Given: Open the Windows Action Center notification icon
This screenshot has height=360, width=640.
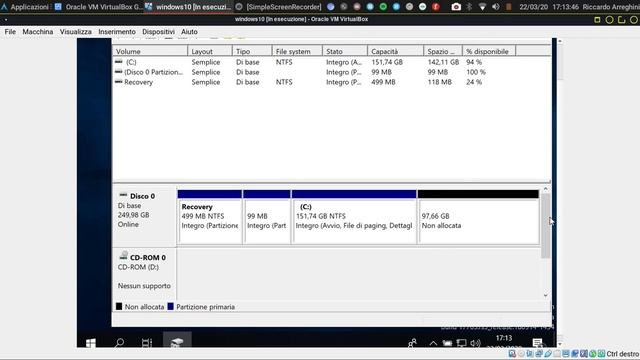Looking at the screenshot, I should [538, 343].
